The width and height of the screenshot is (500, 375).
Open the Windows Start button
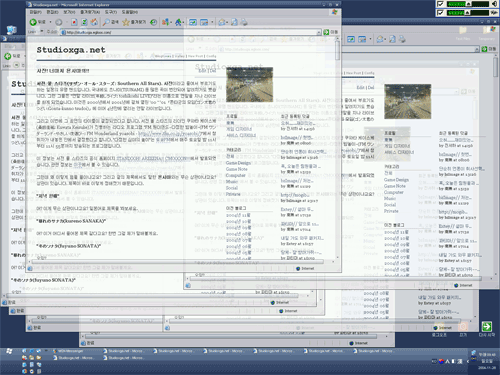coord(9,351)
